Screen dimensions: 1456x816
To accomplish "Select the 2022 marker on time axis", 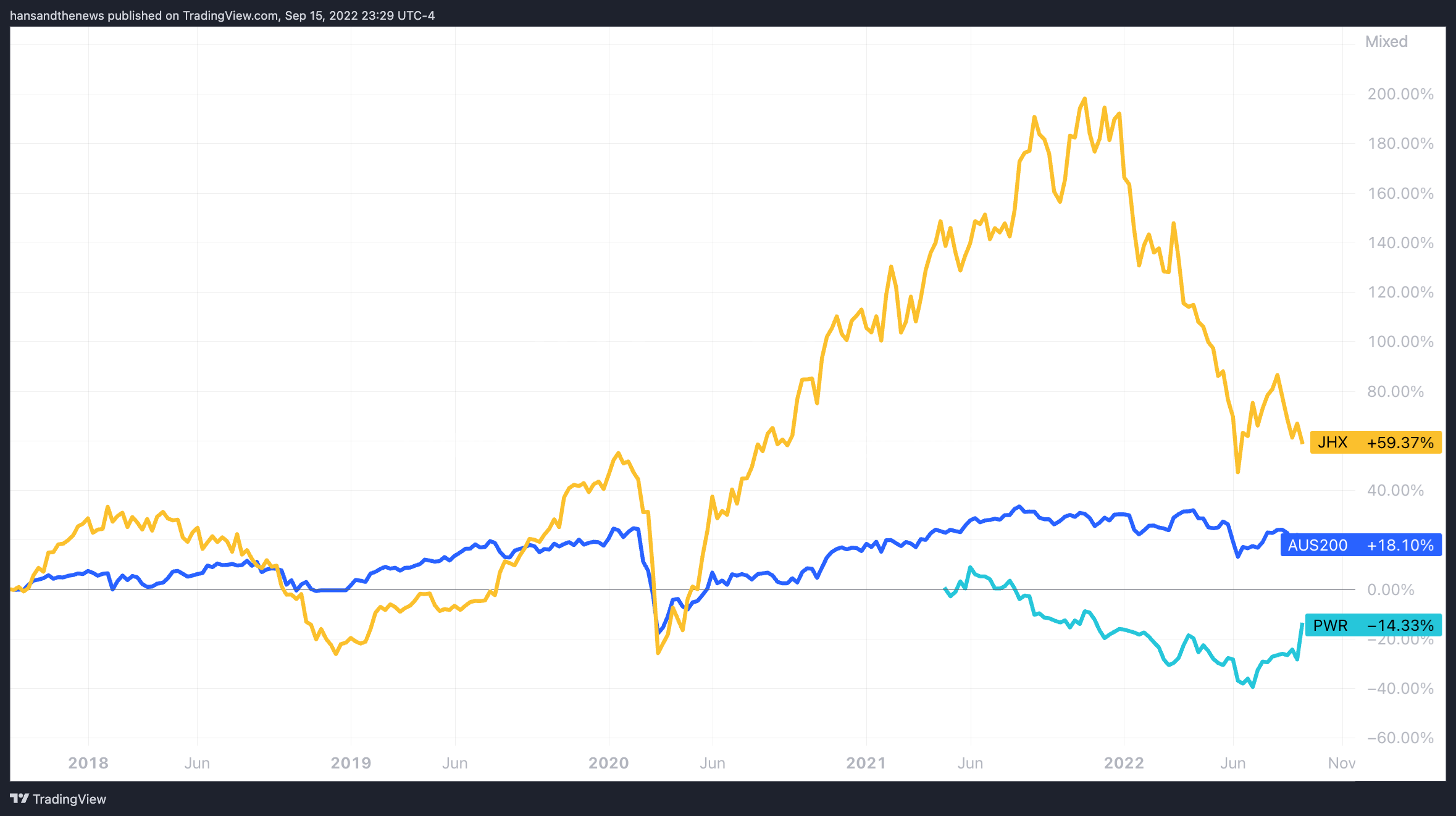I will point(1124,763).
